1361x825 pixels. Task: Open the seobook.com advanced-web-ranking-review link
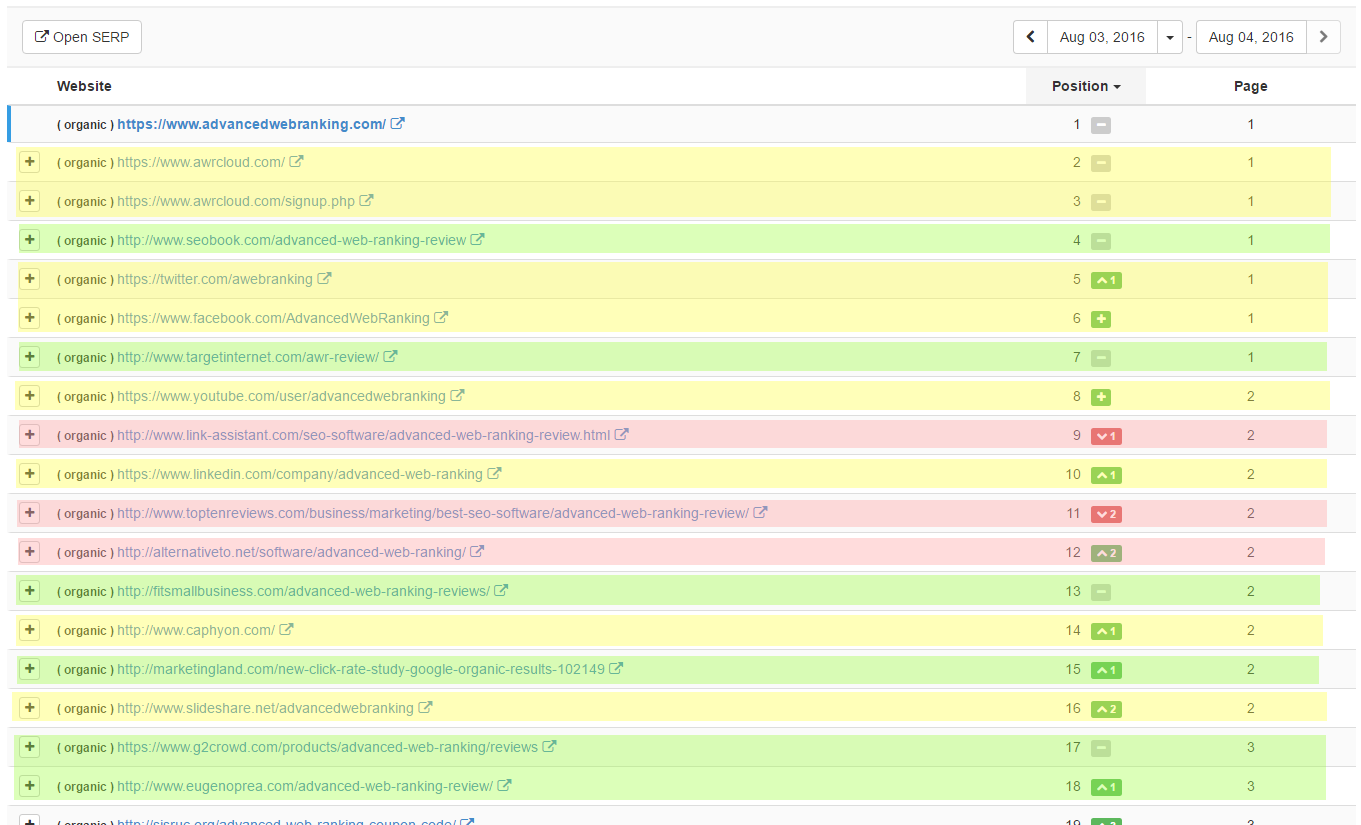coord(291,240)
